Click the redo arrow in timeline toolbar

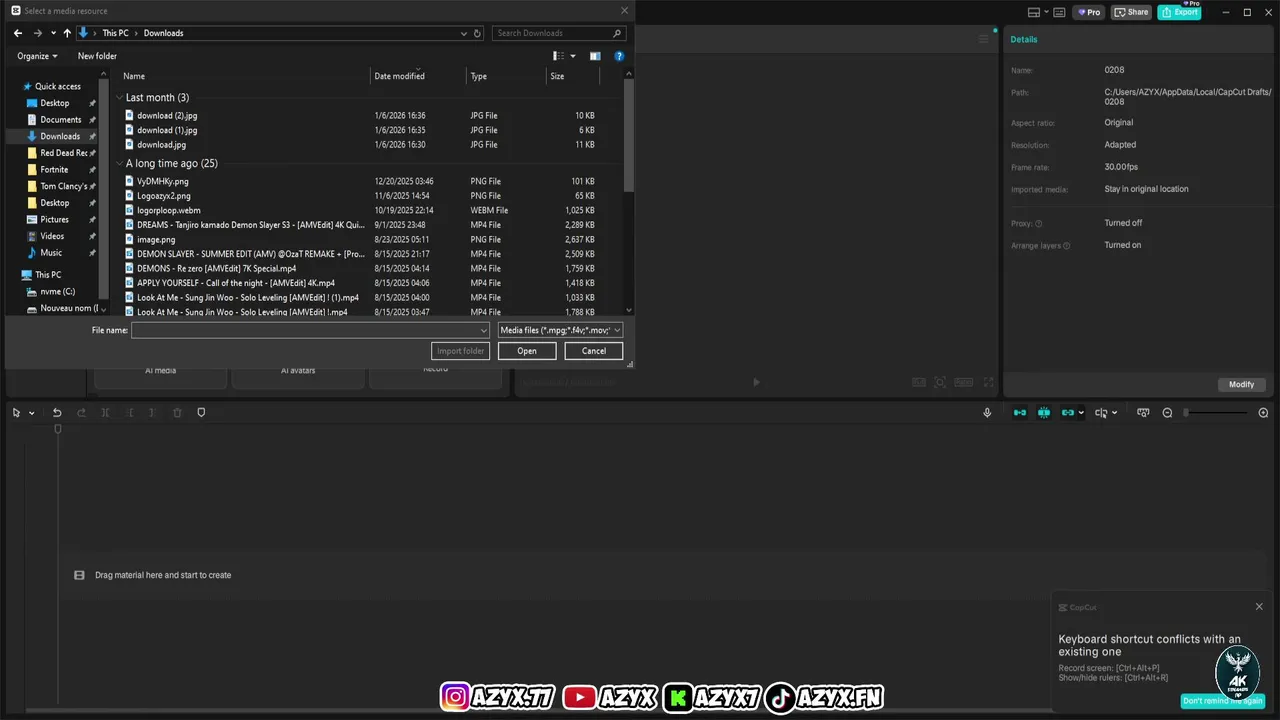81,413
